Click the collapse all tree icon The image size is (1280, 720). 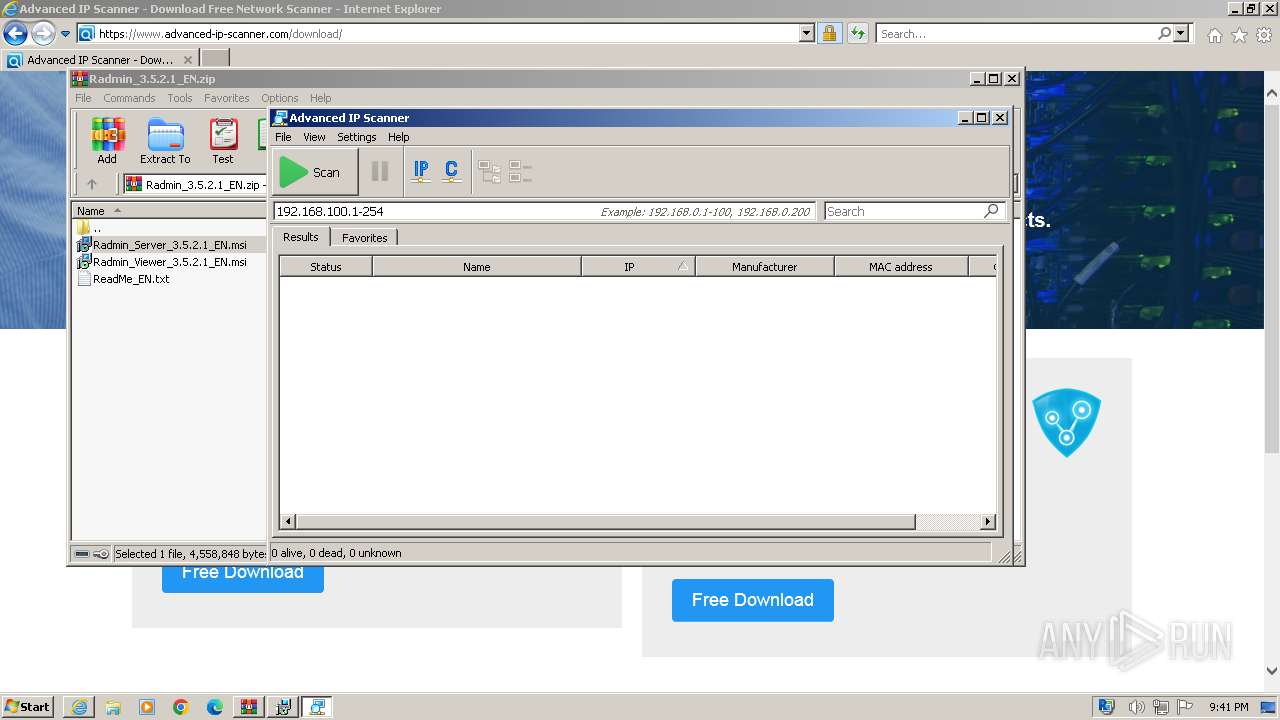pos(520,172)
